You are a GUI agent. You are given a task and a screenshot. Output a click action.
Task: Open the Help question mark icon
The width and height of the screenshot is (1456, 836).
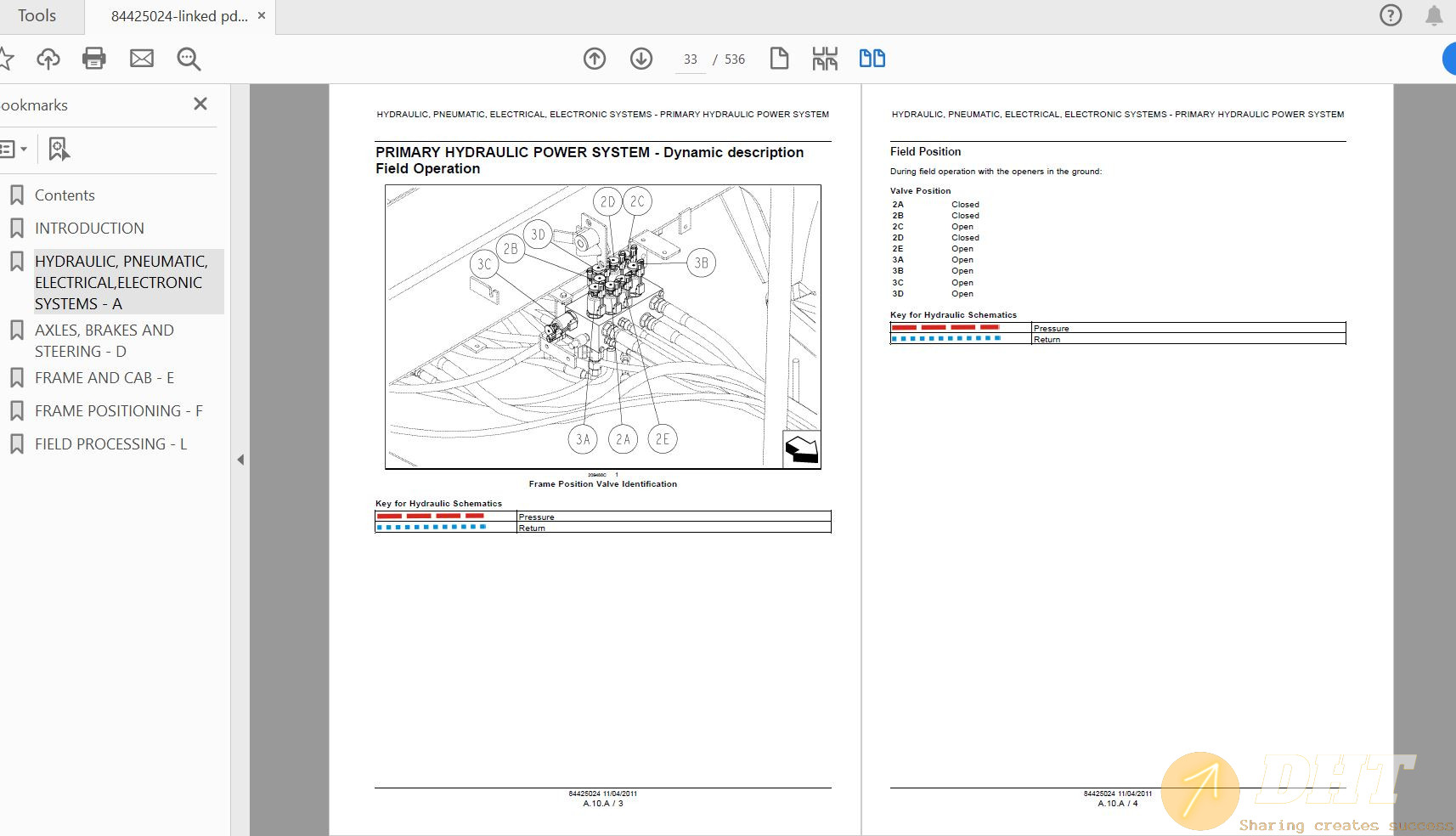(x=1391, y=15)
